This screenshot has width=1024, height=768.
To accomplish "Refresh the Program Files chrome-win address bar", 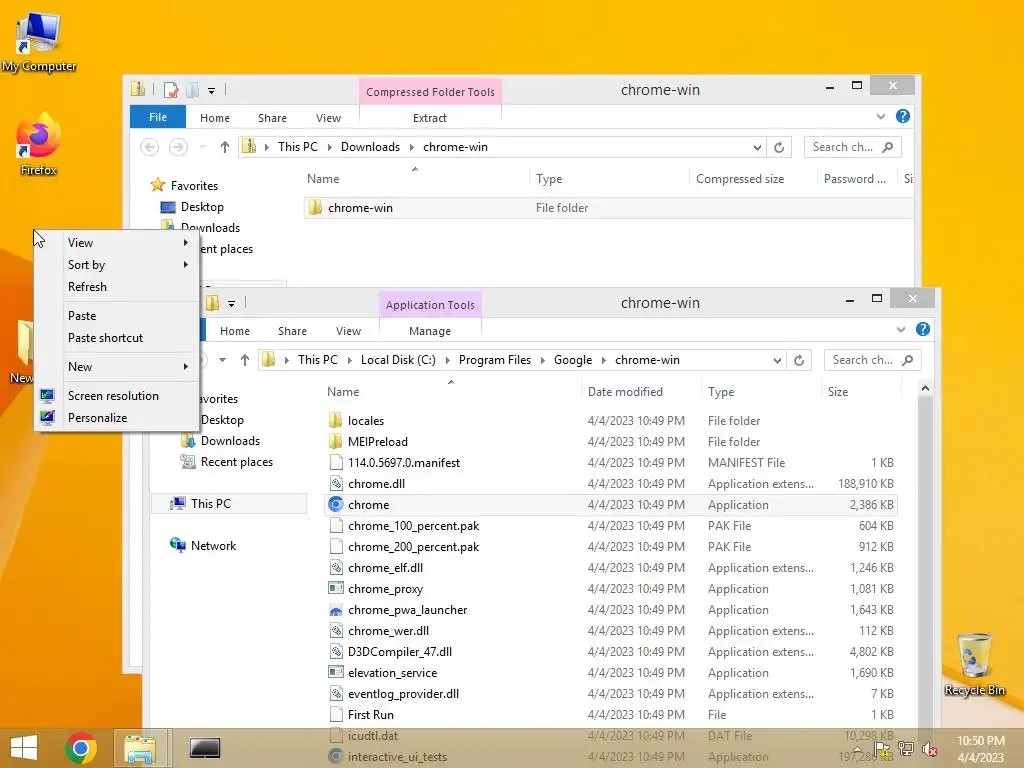I will tap(799, 360).
